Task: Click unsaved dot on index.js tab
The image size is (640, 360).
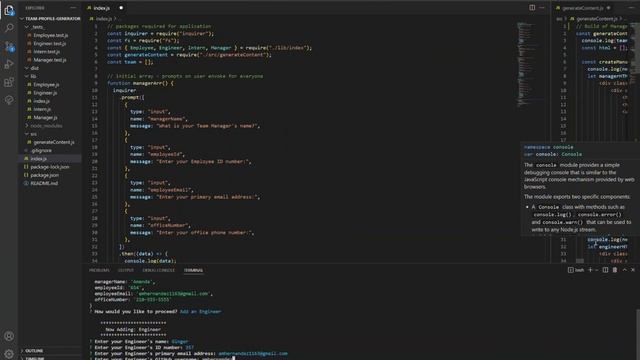Action: [121, 8]
